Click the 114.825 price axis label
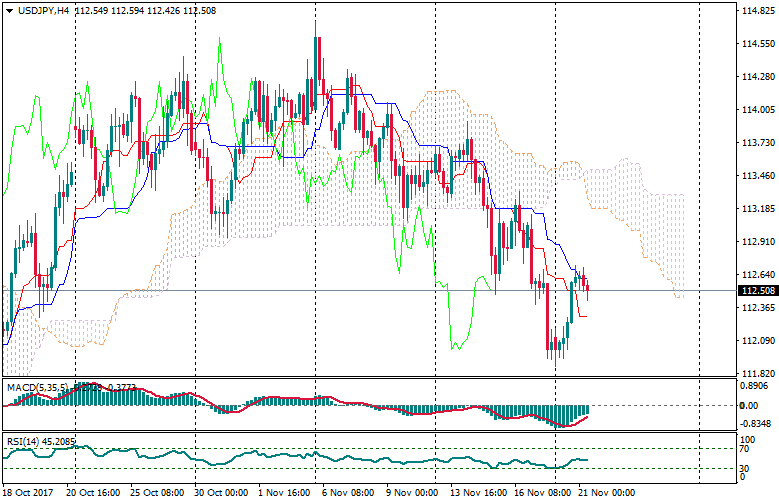The height and width of the screenshot is (504, 779). 755,11
